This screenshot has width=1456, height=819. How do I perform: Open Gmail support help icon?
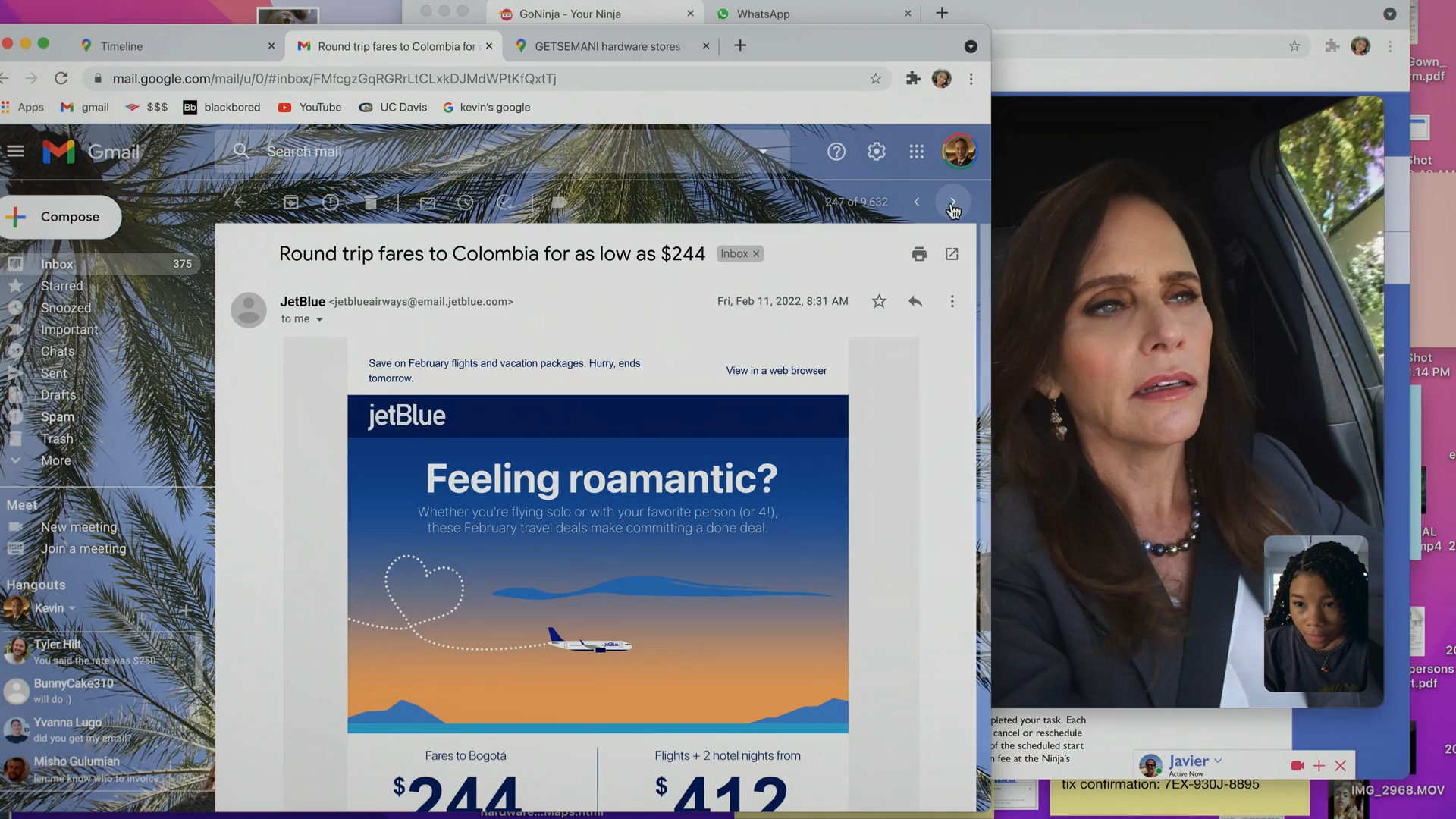click(836, 152)
